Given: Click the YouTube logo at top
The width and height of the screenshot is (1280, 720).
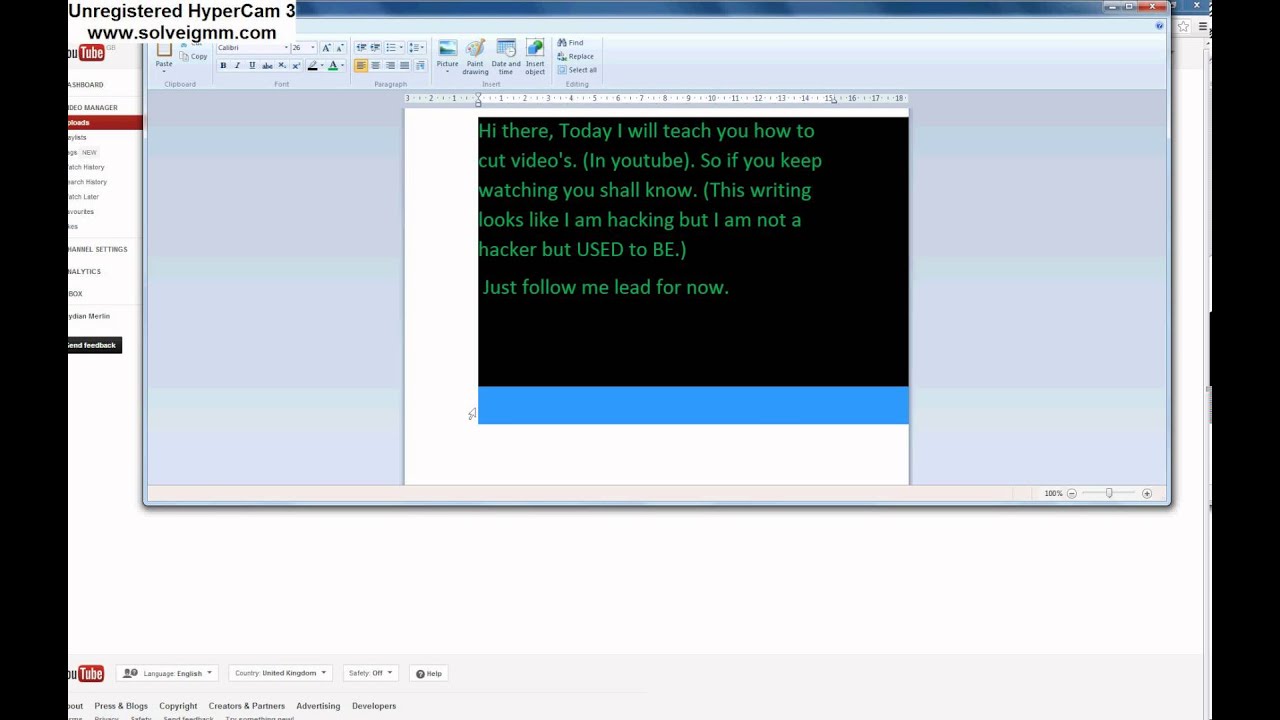Looking at the screenshot, I should pos(88,53).
